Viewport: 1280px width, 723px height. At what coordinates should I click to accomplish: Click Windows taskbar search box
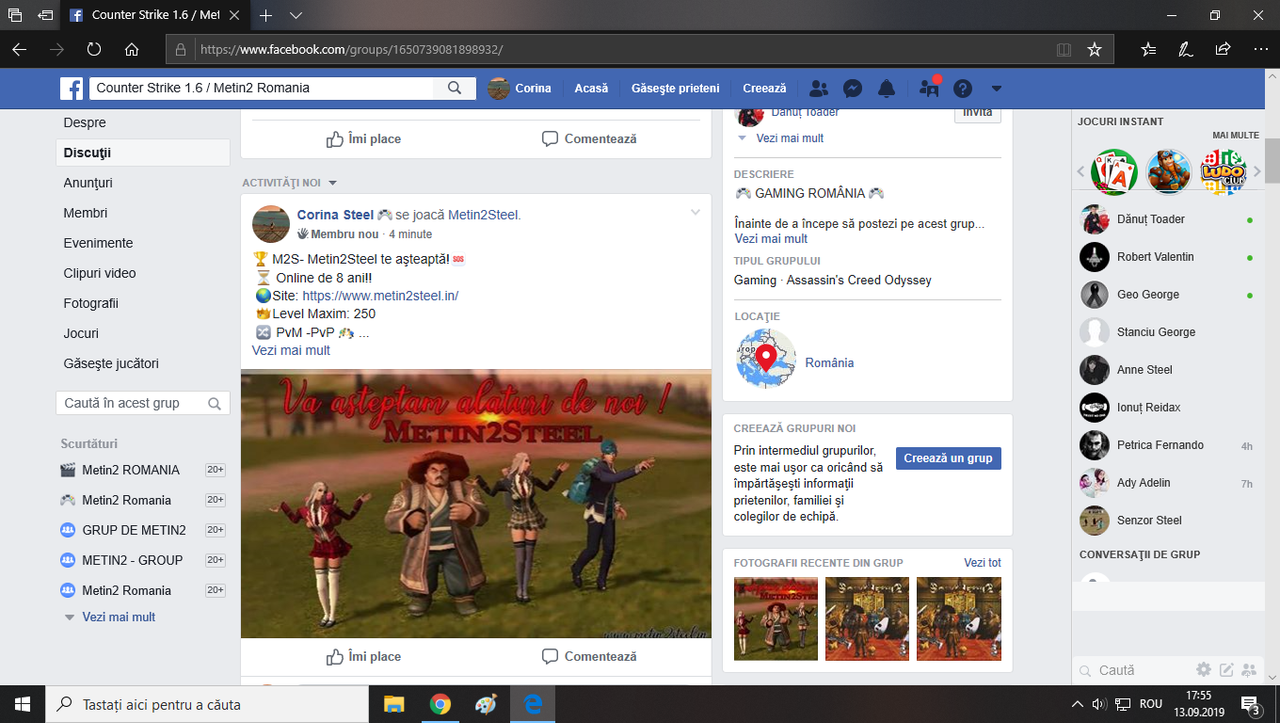click(207, 704)
